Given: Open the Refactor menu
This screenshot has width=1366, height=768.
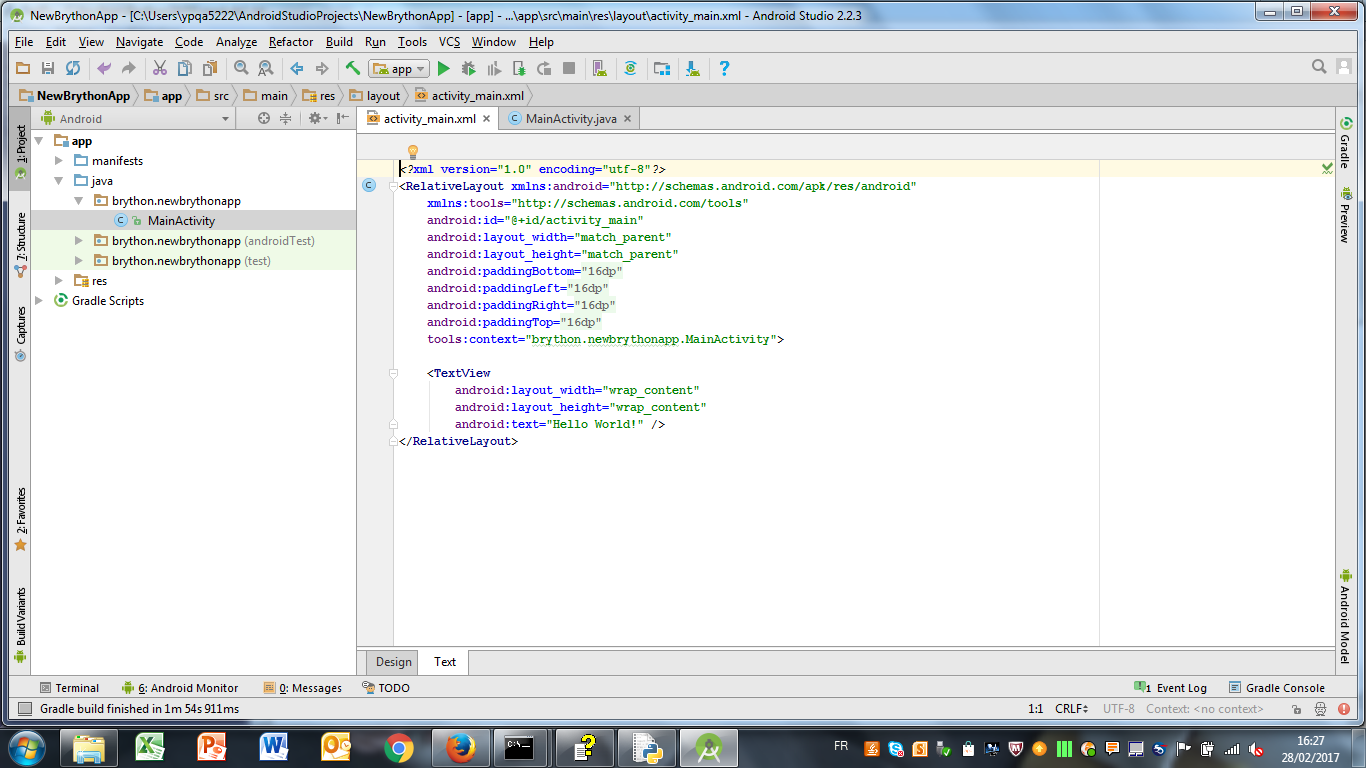Looking at the screenshot, I should [x=290, y=42].
